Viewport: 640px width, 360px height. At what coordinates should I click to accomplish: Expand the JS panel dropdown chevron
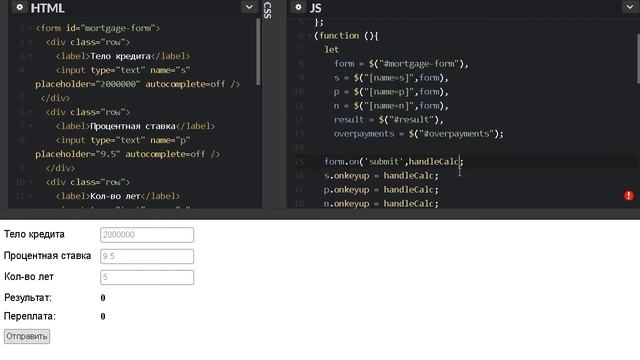tap(631, 7)
